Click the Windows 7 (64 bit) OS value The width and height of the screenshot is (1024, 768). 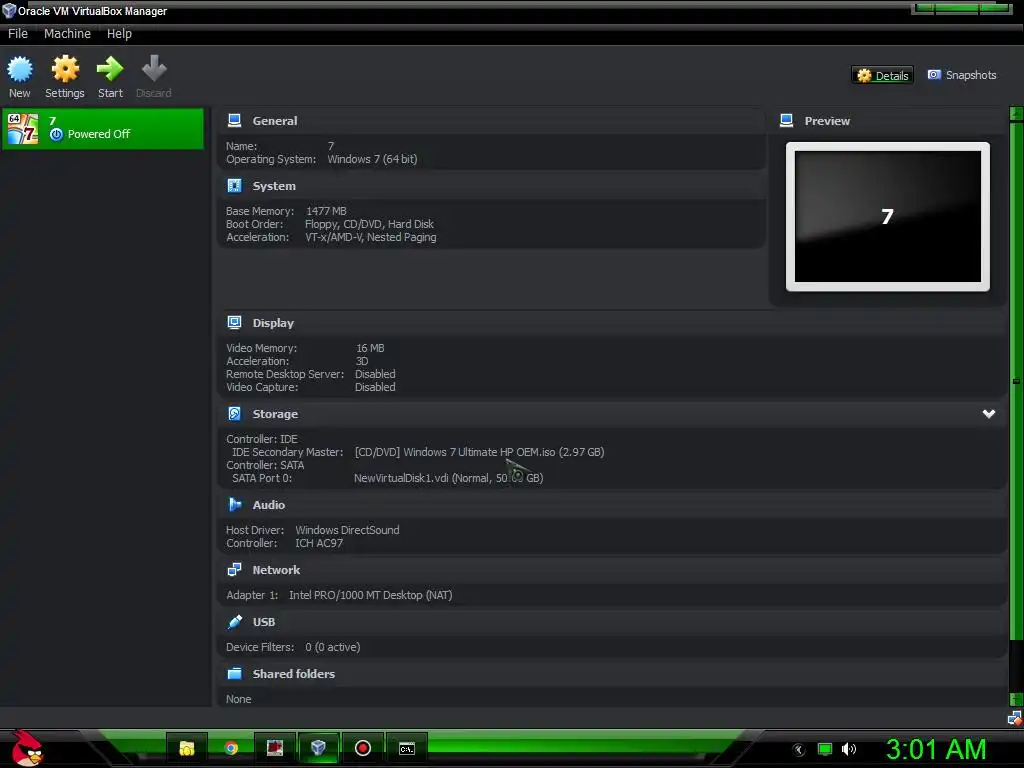pyautogui.click(x=372, y=159)
